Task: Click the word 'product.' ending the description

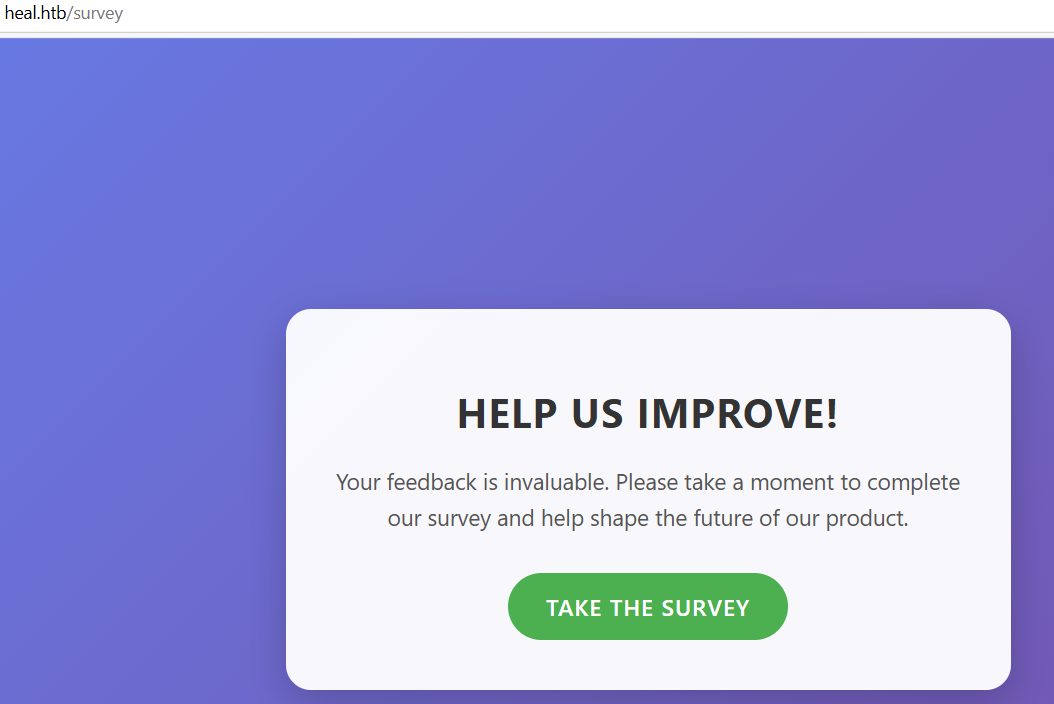Action: point(866,519)
